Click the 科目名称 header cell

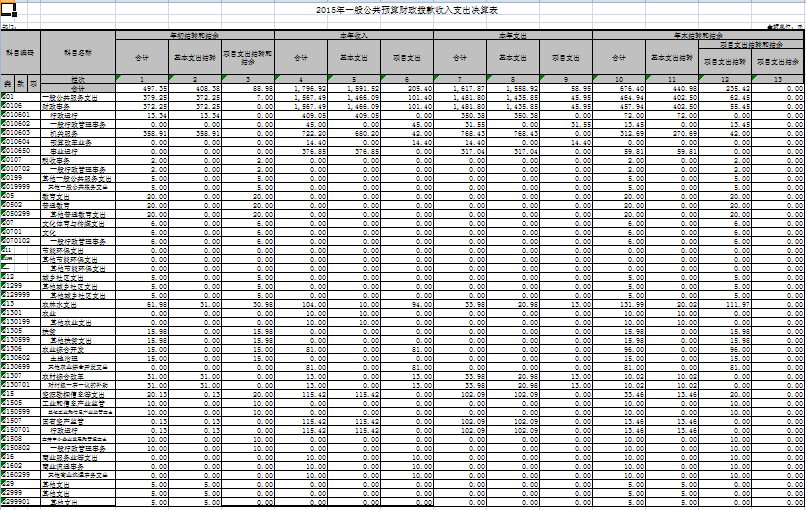tap(78, 53)
